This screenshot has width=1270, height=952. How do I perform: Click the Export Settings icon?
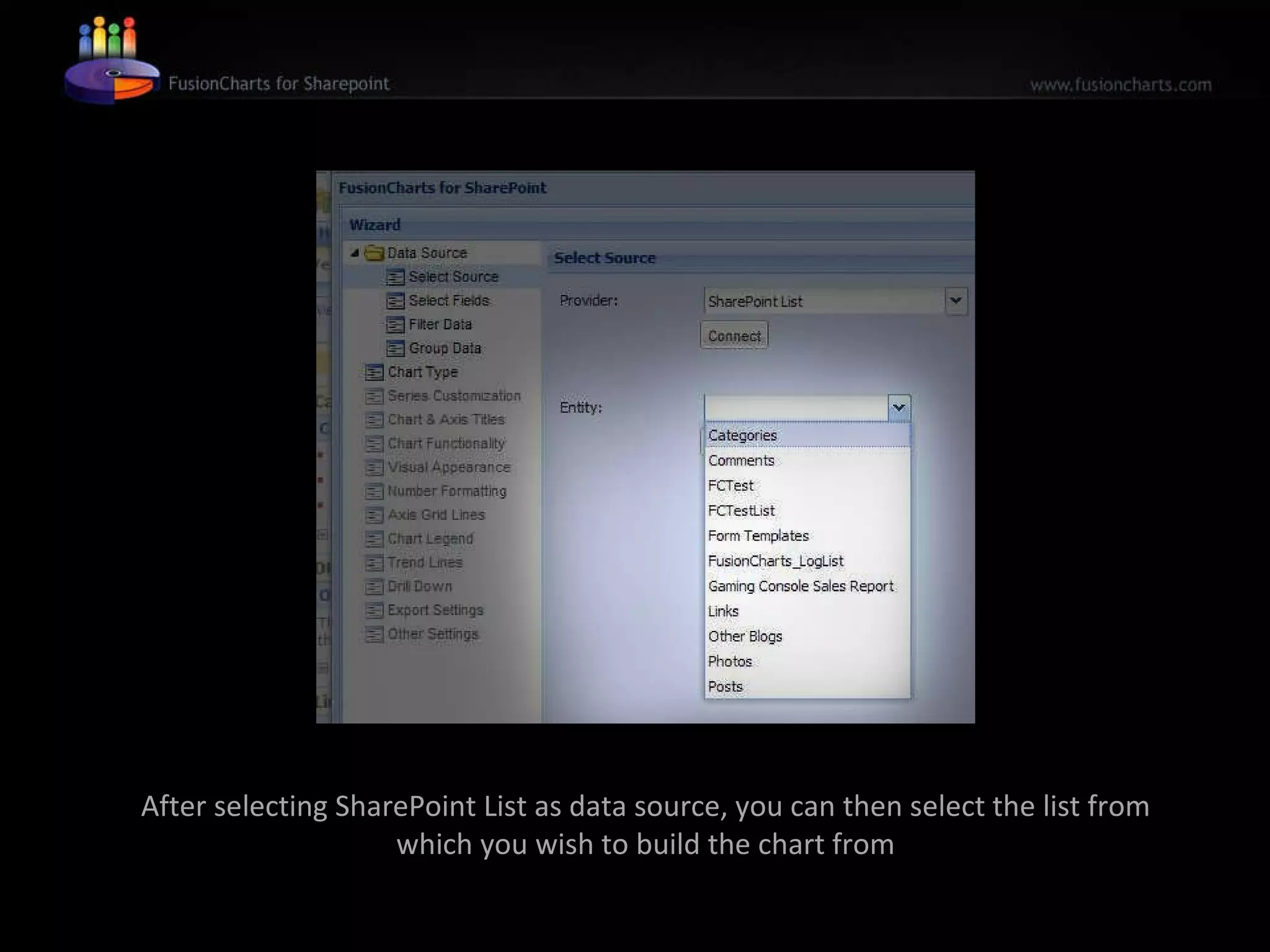point(374,610)
